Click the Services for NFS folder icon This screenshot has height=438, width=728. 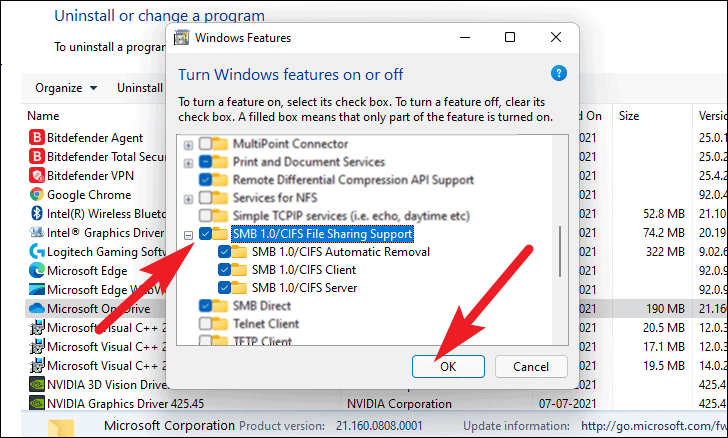click(x=220, y=198)
